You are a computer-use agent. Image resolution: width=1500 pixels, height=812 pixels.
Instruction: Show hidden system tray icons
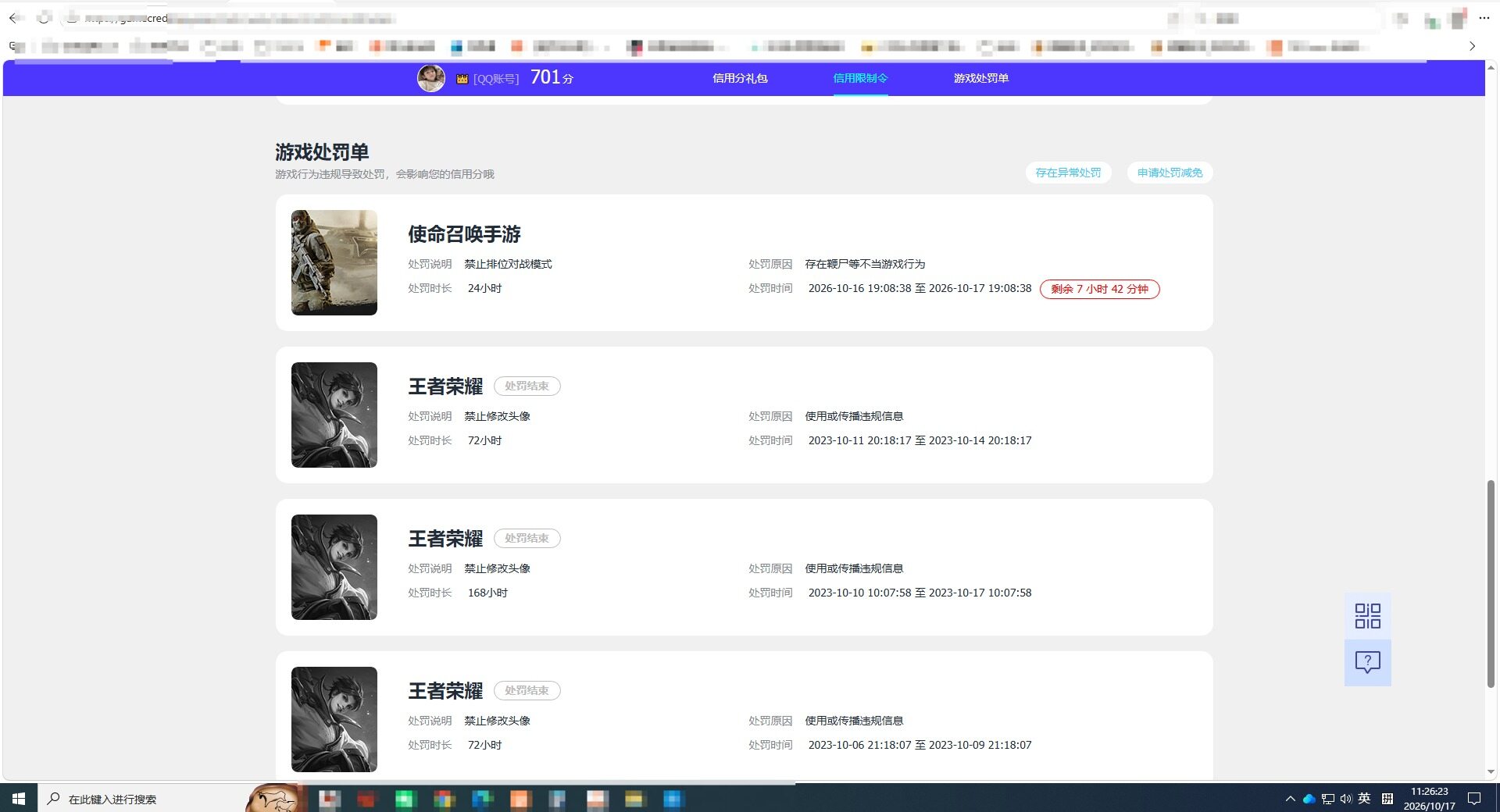(x=1290, y=799)
